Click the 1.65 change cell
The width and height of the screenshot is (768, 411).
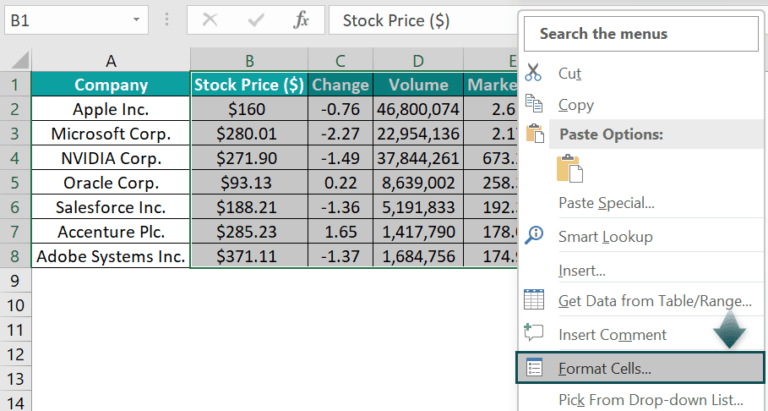pyautogui.click(x=340, y=231)
